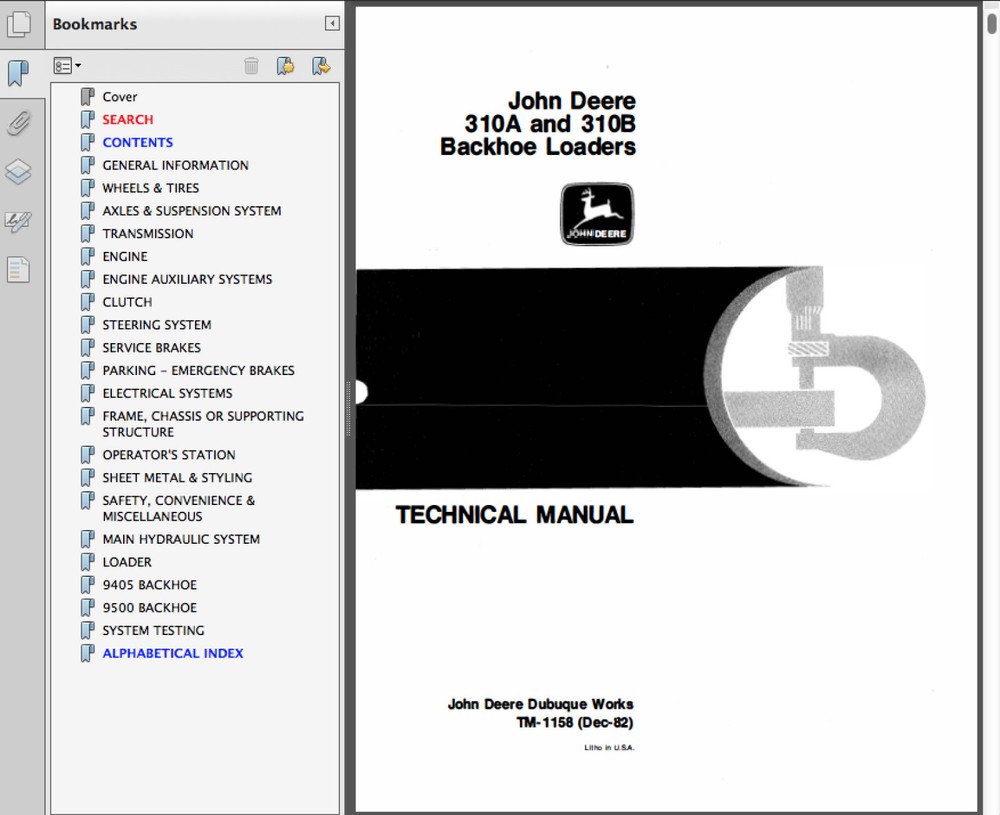Viewport: 1000px width, 815px height.
Task: Click the bookmark icon beside ENGINE
Action: coord(87,256)
